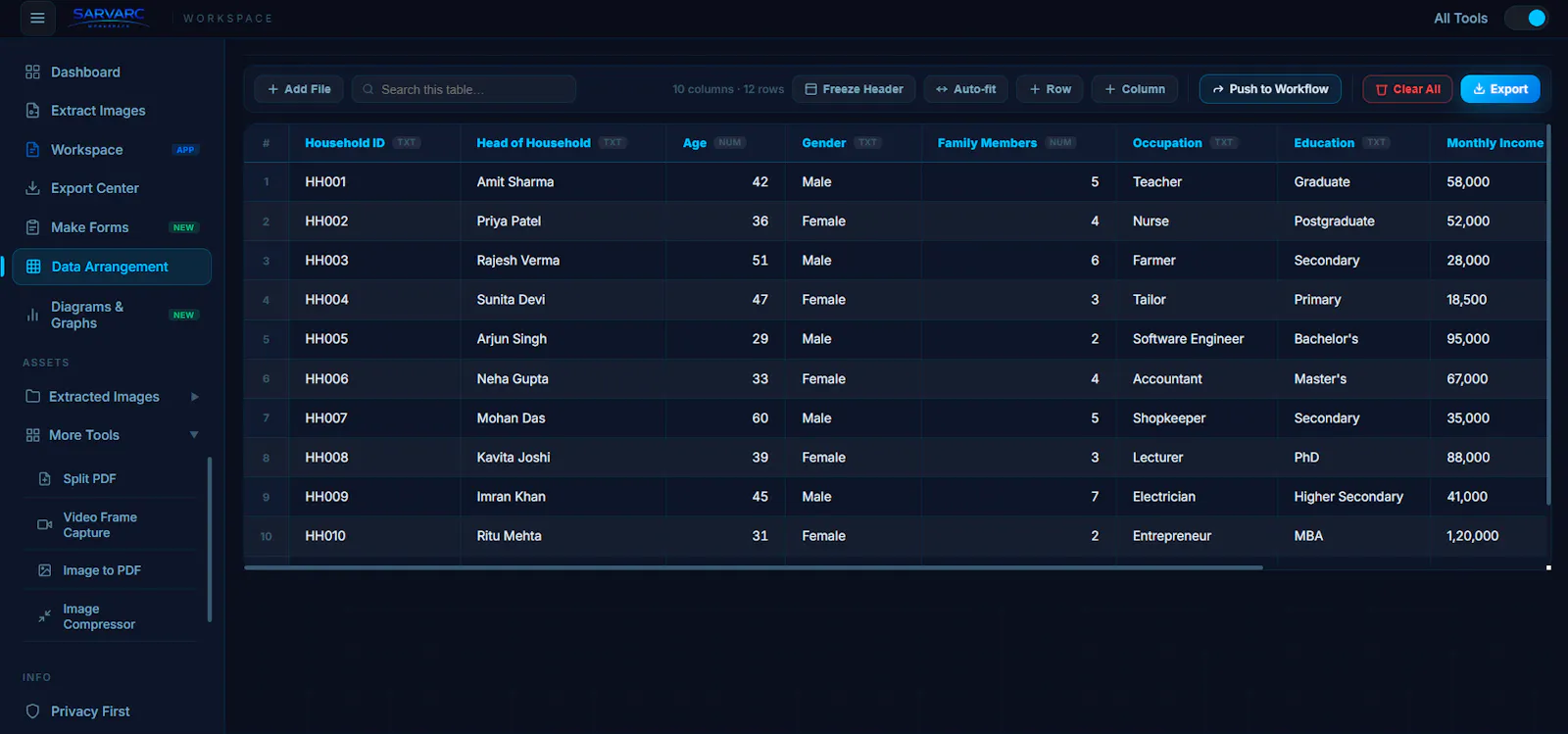Select cell Rajesh Verma
Image resolution: width=1568 pixels, height=734 pixels.
click(563, 261)
